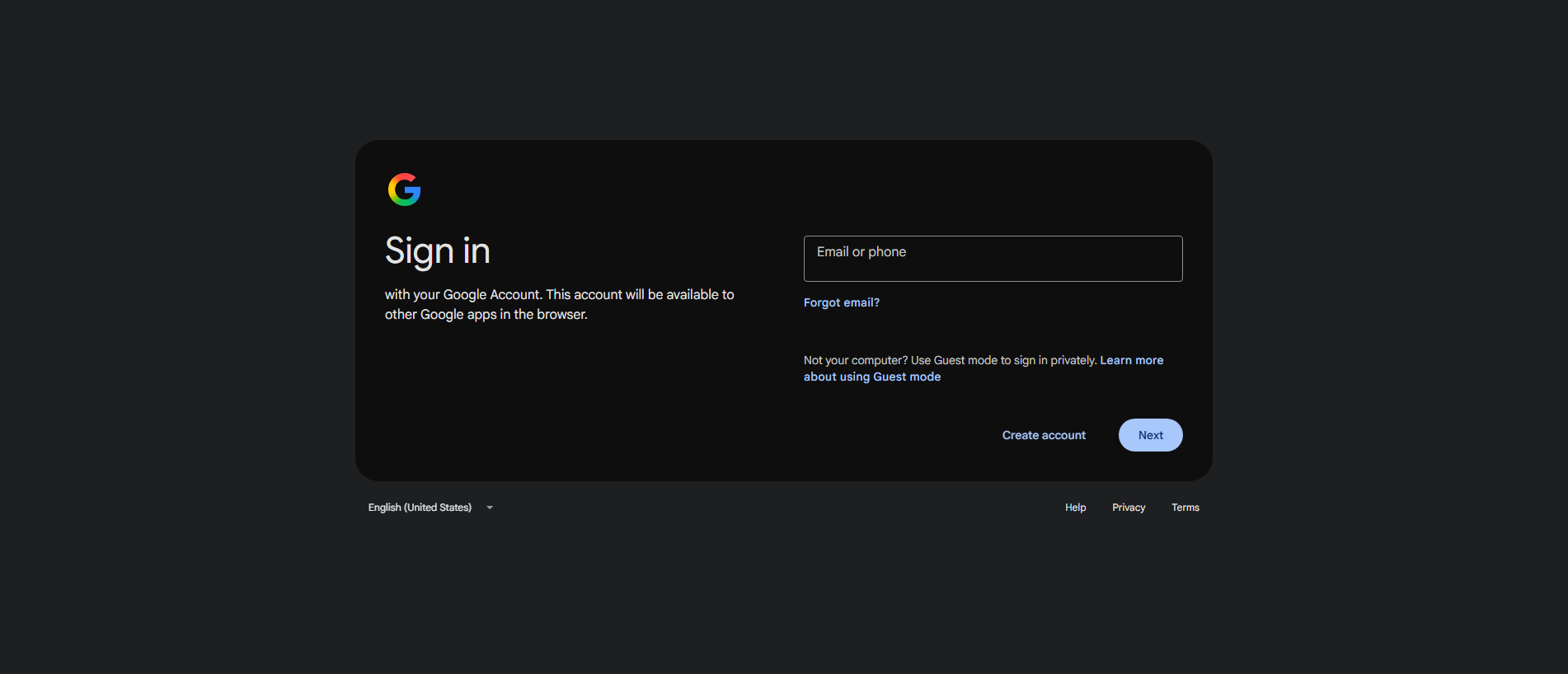Open the Terms link in footer

(x=1185, y=508)
